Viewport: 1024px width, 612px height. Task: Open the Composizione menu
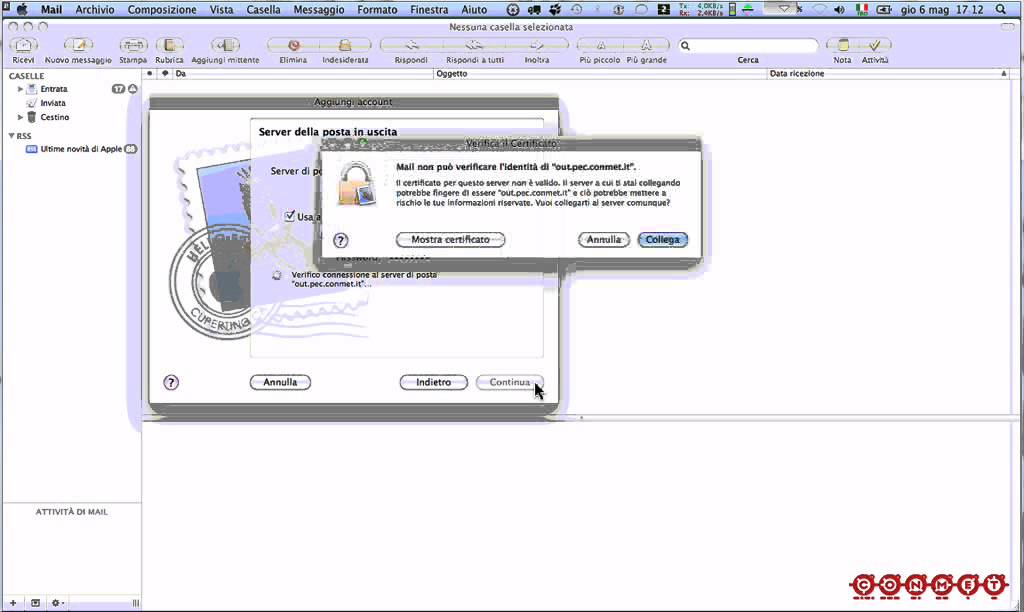162,10
